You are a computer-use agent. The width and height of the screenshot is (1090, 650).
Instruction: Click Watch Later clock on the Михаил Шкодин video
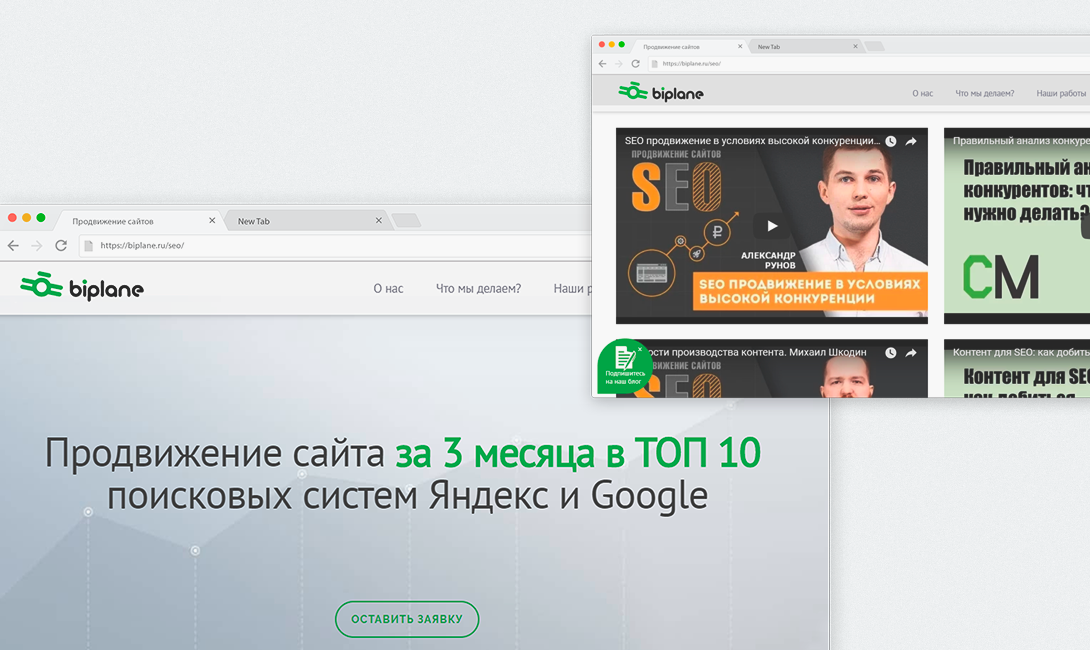click(890, 352)
